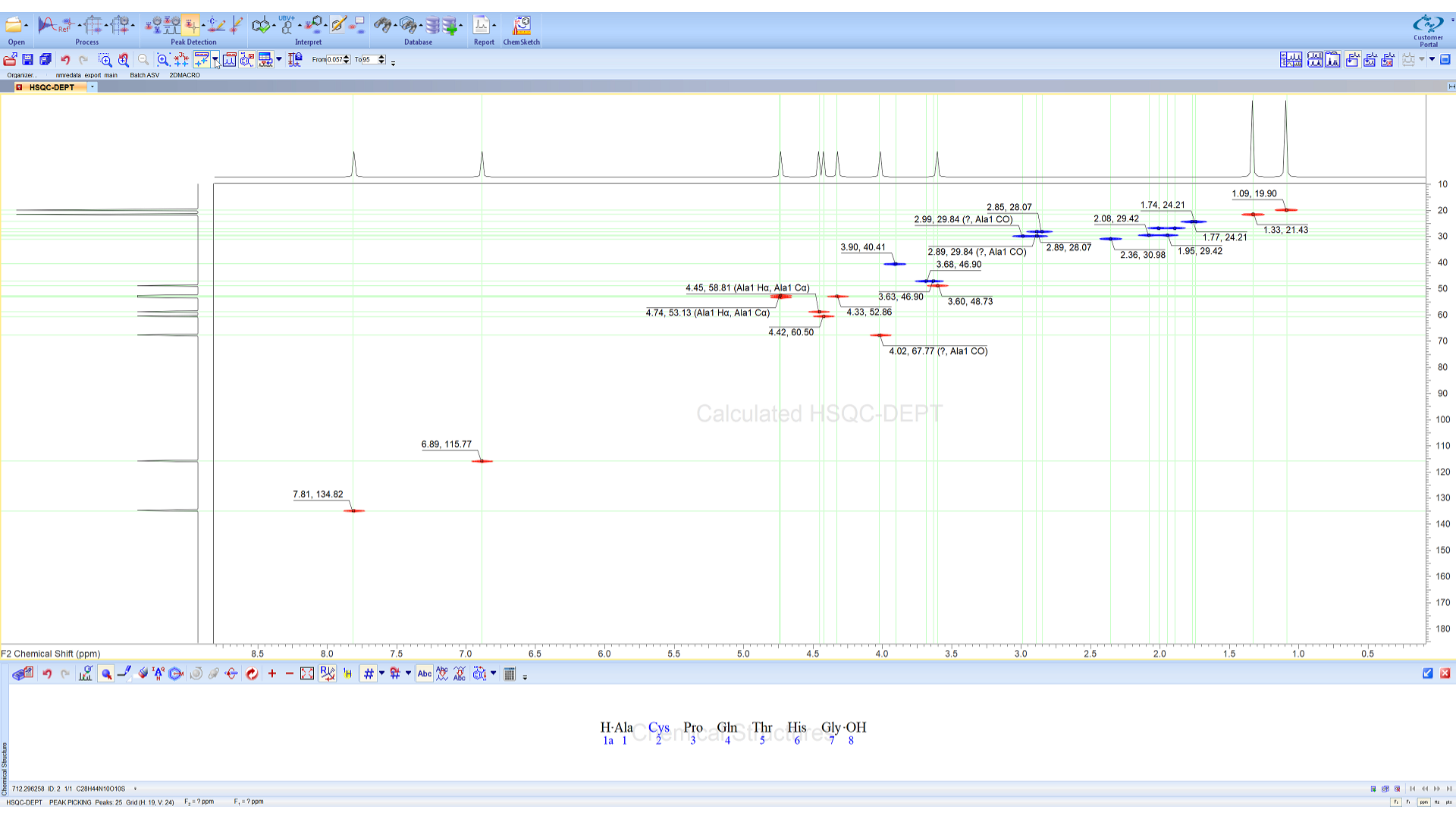Select the HSQC-DEPT document tab

53,86
